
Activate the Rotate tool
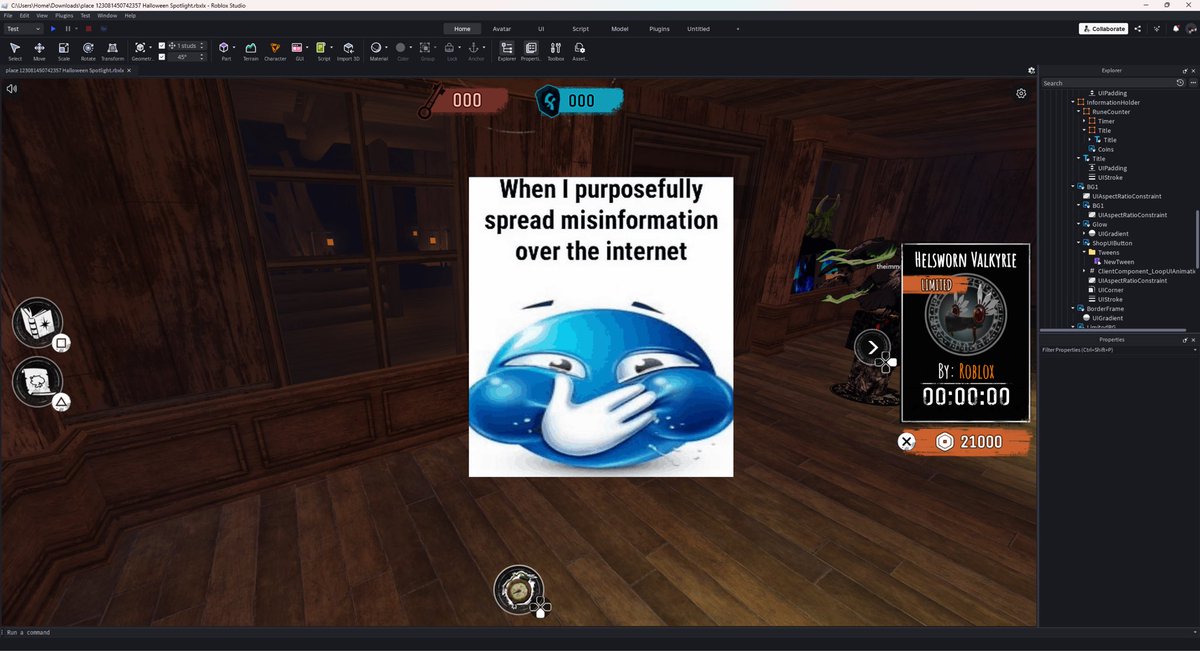click(88, 51)
